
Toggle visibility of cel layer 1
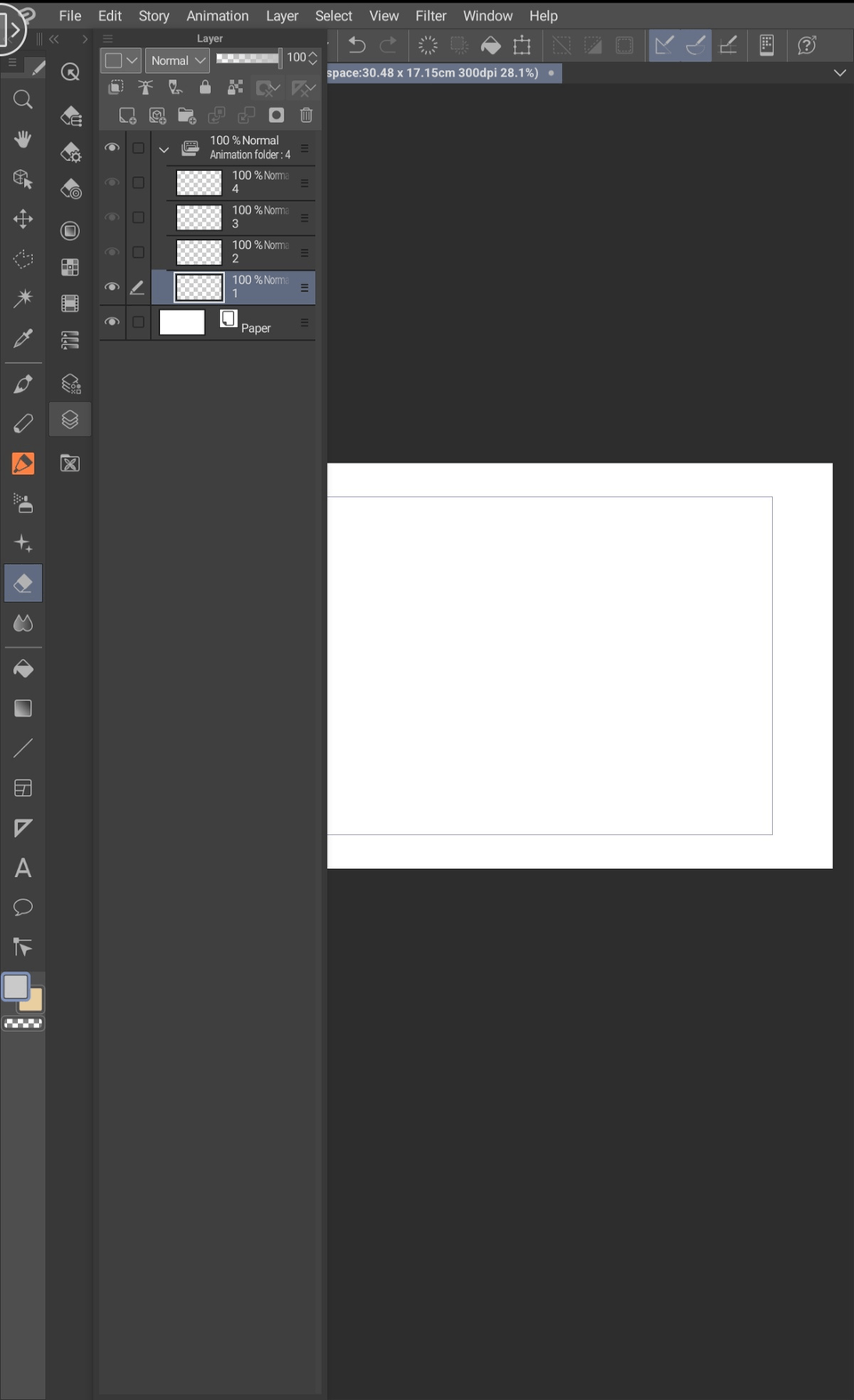point(112,287)
